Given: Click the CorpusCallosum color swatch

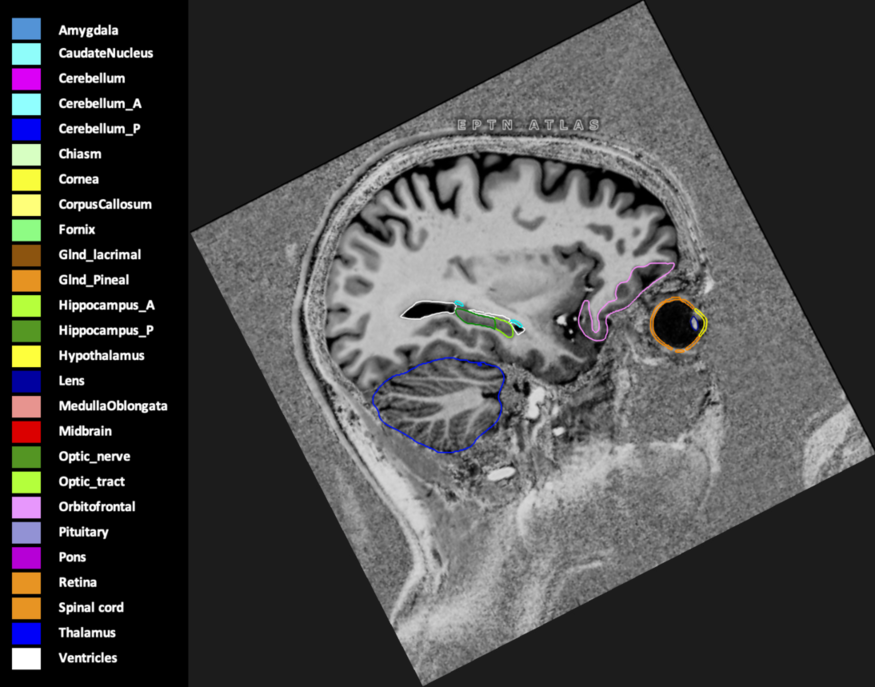Looking at the screenshot, I should click(x=26, y=205).
